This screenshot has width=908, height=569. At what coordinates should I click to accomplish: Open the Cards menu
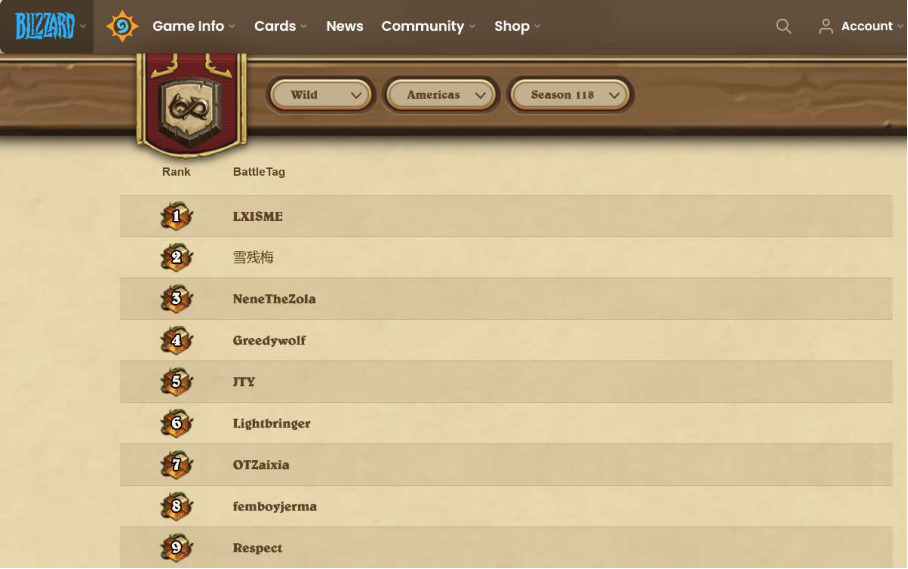pyautogui.click(x=280, y=26)
